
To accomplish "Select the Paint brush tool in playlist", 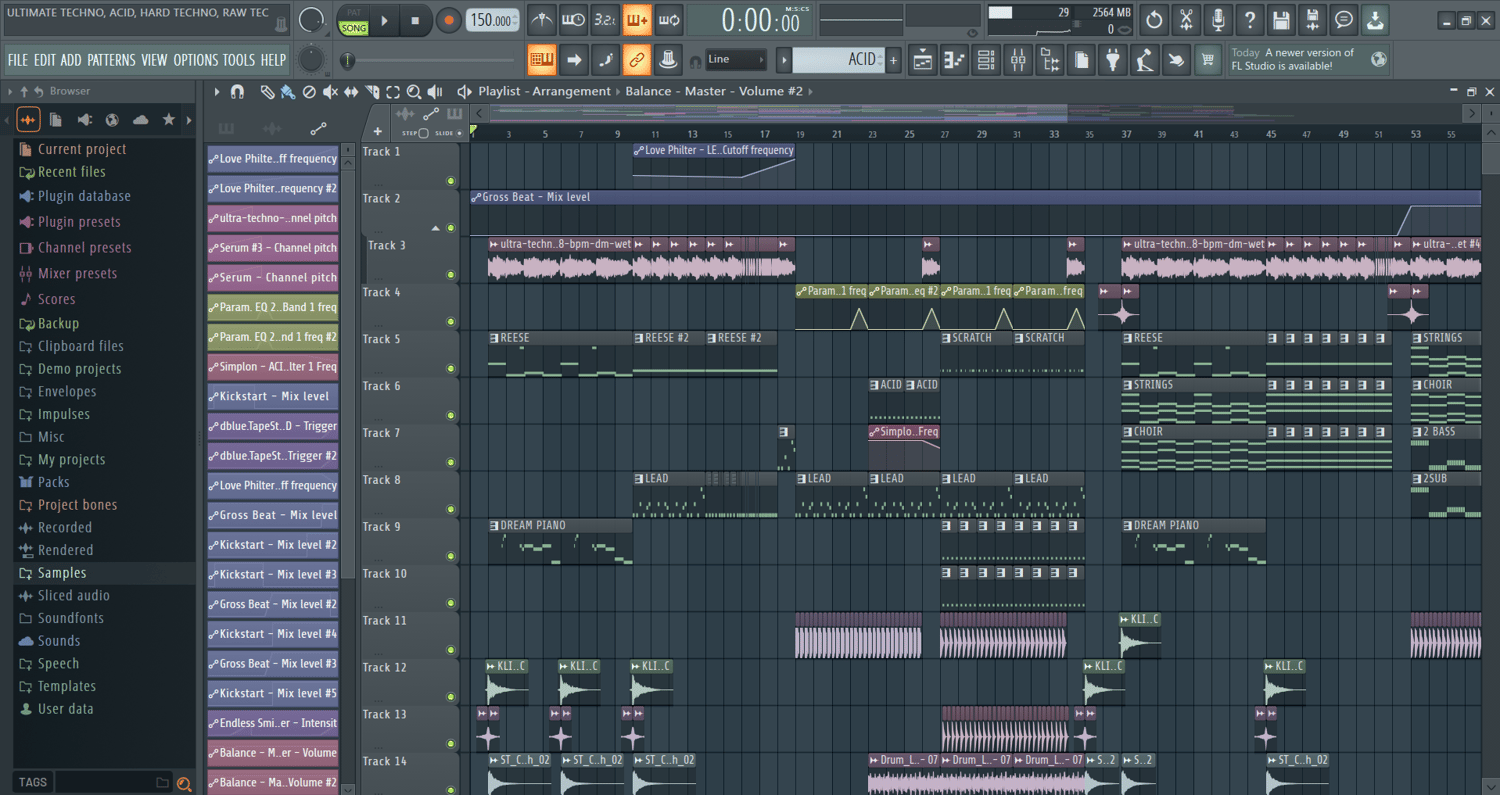I will [288, 91].
